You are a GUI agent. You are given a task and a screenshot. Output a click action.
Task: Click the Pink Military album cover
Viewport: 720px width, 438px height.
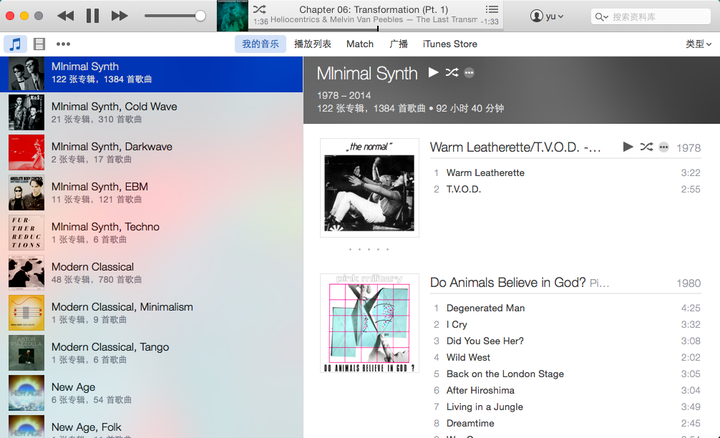[370, 323]
